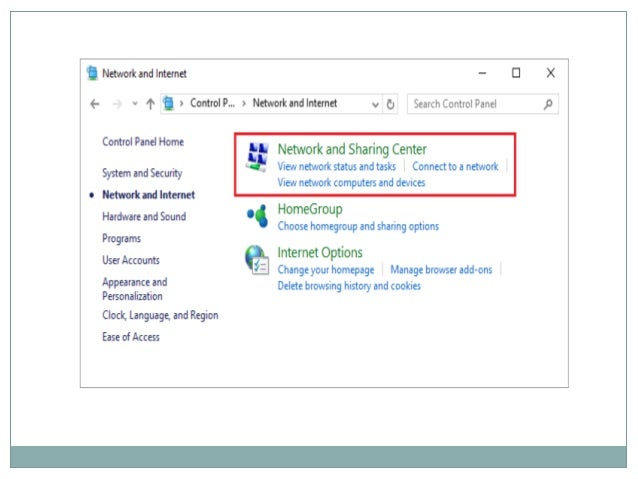Click 'Connect to a network' link

tap(455, 166)
